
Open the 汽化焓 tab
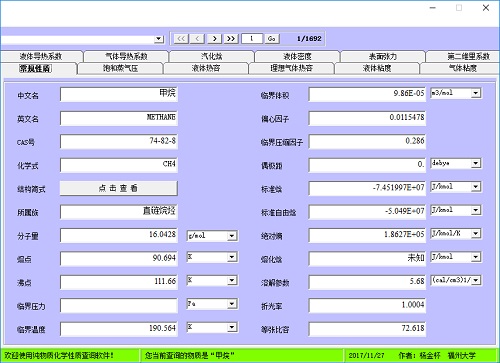pyautogui.click(x=212, y=56)
